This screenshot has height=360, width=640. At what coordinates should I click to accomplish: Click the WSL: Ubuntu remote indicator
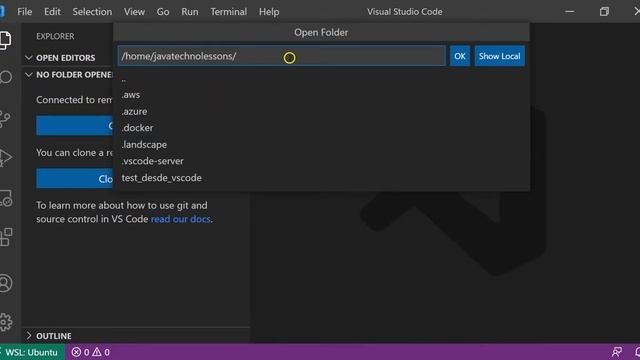pyautogui.click(x=32, y=352)
